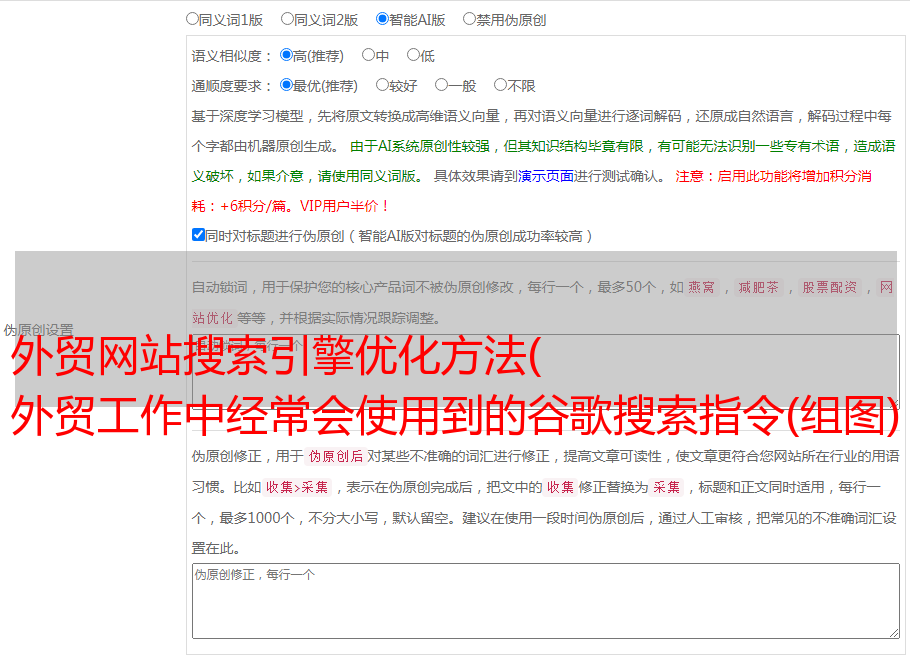Choose the 智能AI版 radio option

click(382, 19)
